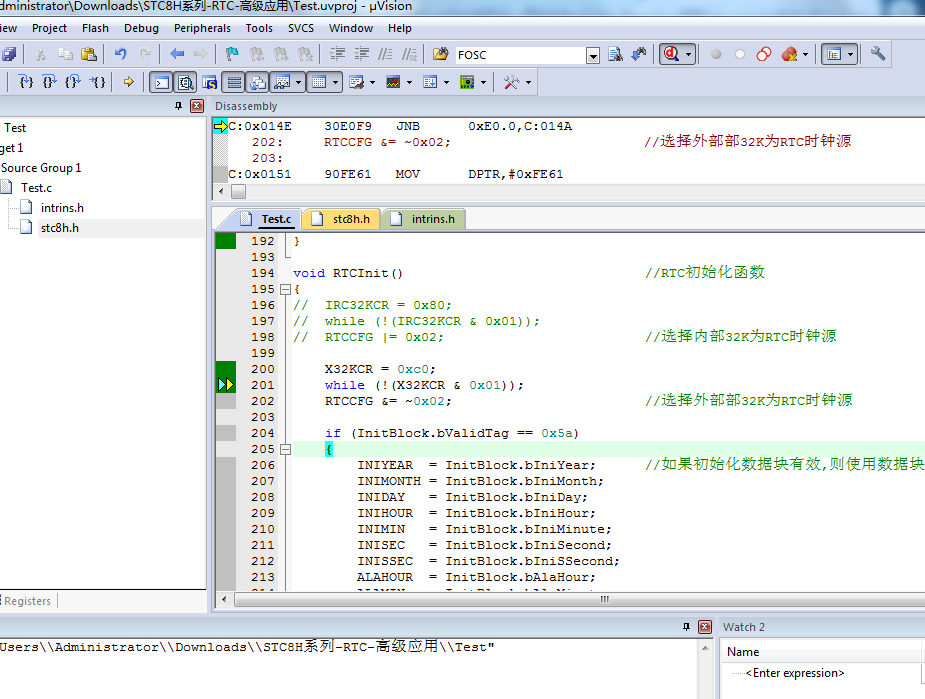
Task: Click Step Into icon
Action: [26, 82]
